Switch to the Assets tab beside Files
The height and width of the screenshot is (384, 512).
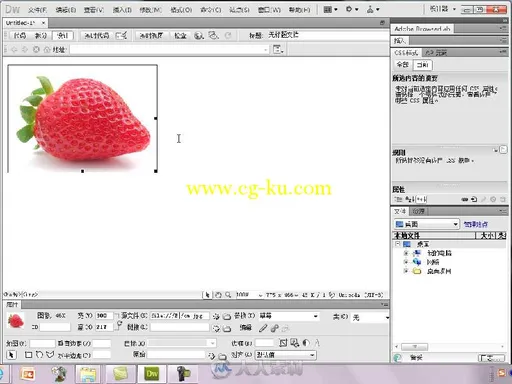point(419,211)
